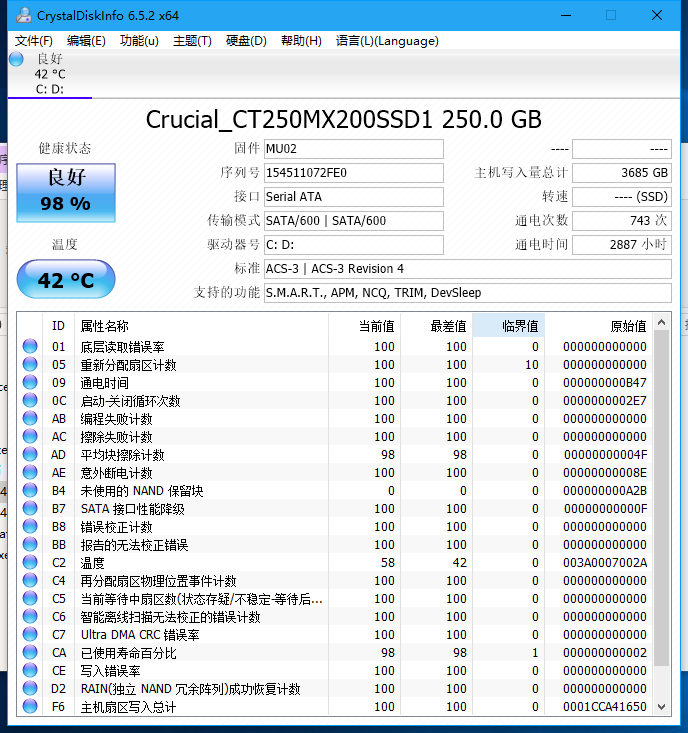Click the 主机写入量总计 field 3685 GB
The height and width of the screenshot is (733, 688).
coord(622,173)
